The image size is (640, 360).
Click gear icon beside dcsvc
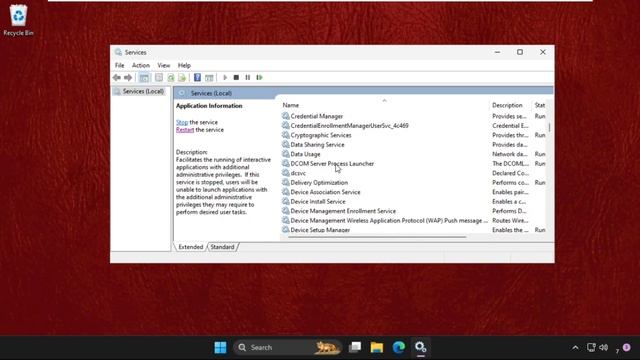[286, 173]
